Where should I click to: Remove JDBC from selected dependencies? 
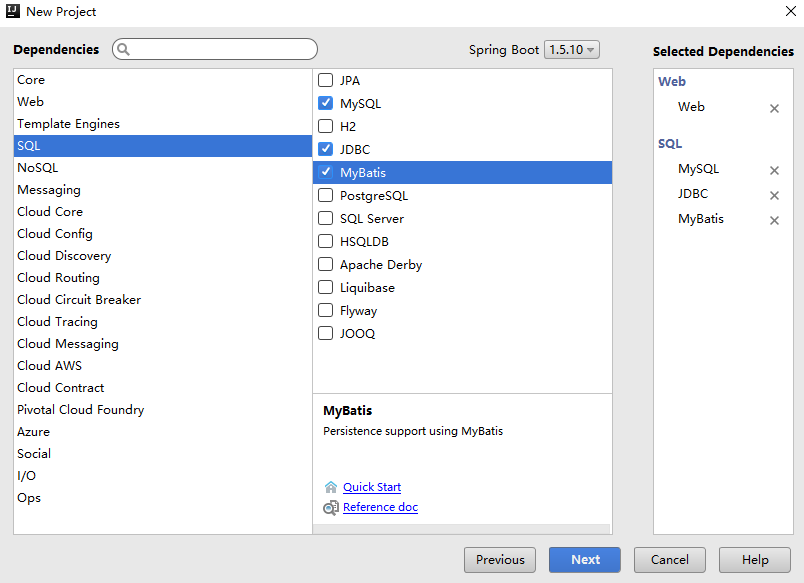774,196
